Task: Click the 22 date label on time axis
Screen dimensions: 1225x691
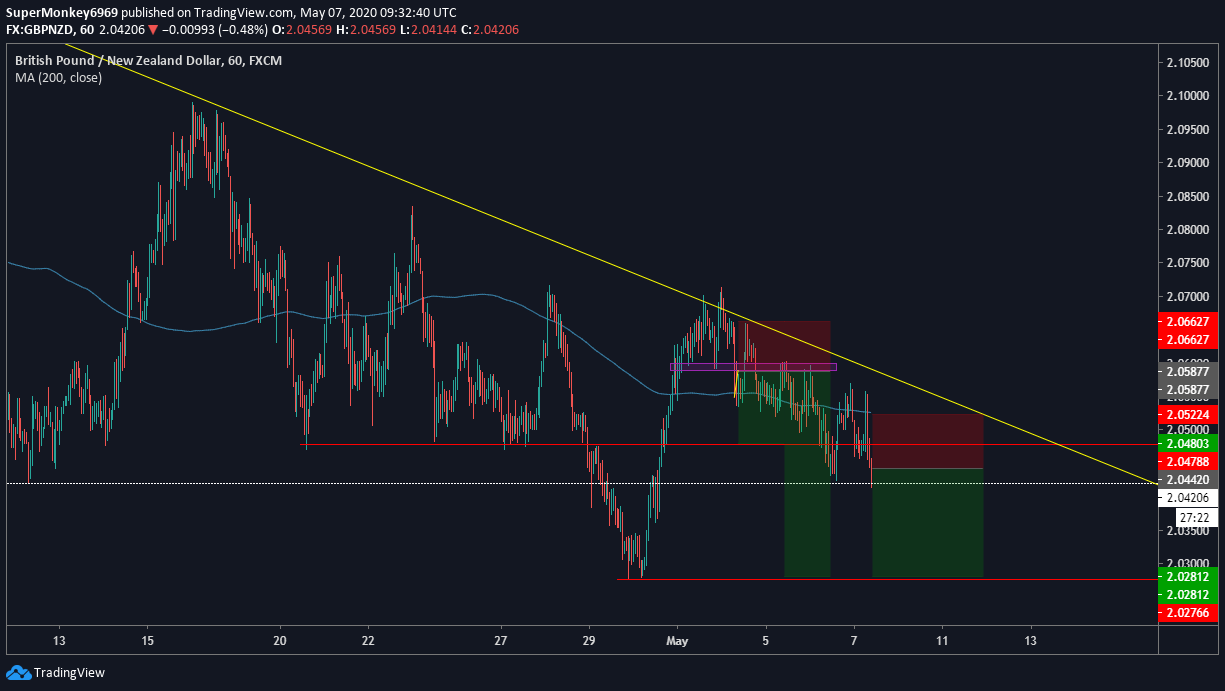Action: [368, 640]
